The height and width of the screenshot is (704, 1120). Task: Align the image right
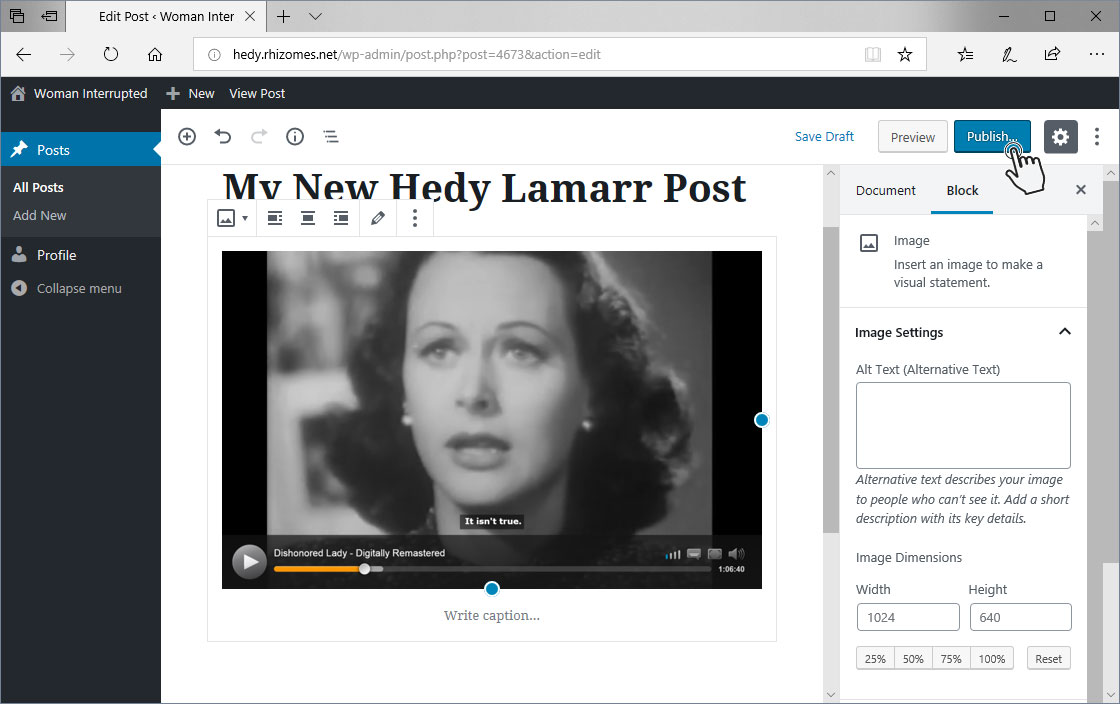pyautogui.click(x=341, y=218)
